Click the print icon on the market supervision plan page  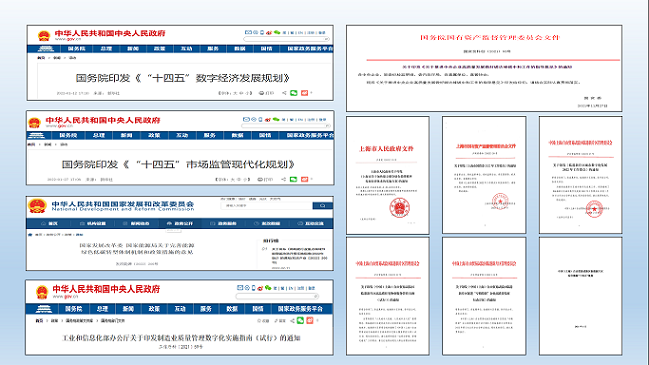pos(260,179)
